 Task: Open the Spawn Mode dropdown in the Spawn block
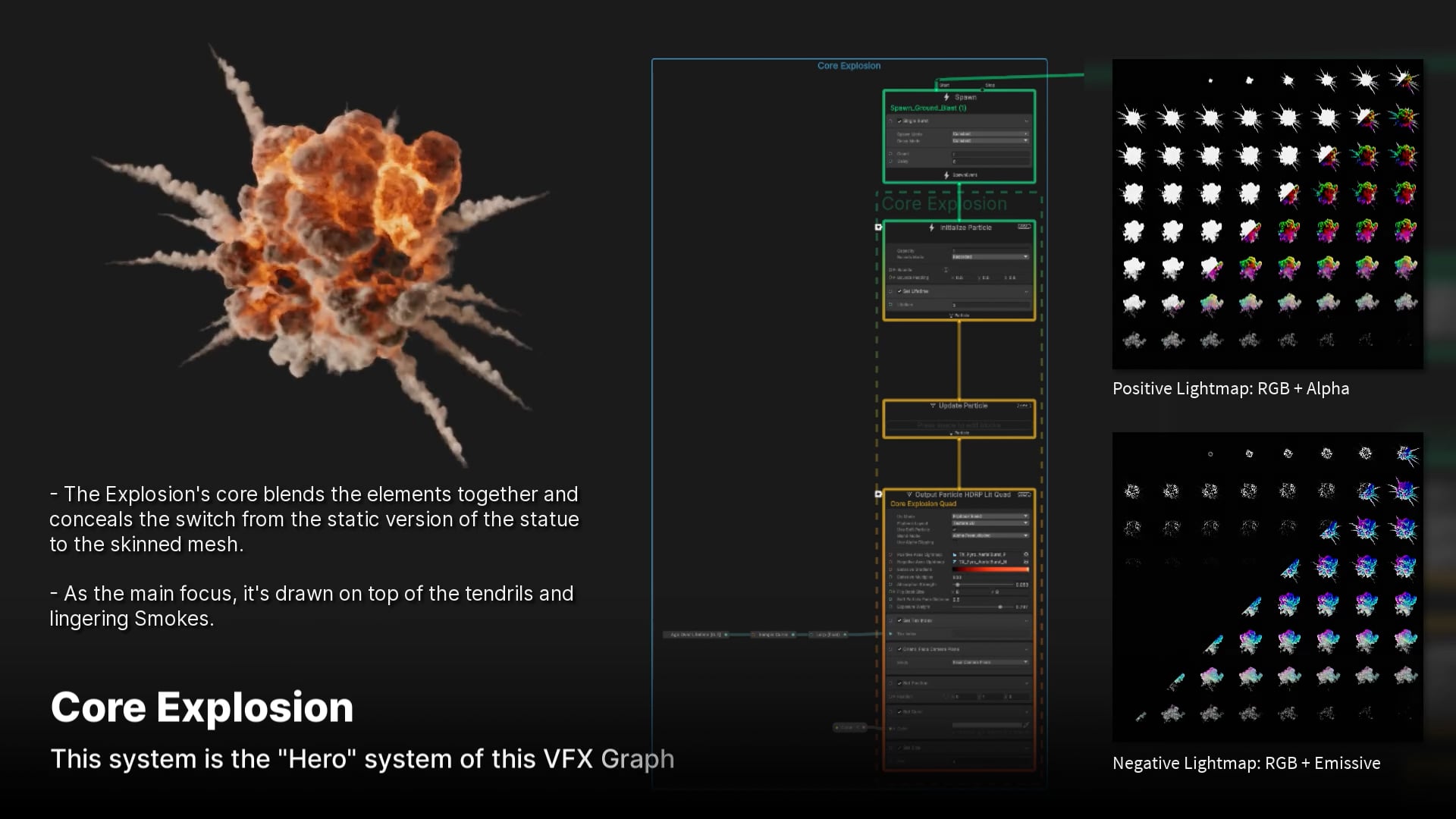point(989,133)
